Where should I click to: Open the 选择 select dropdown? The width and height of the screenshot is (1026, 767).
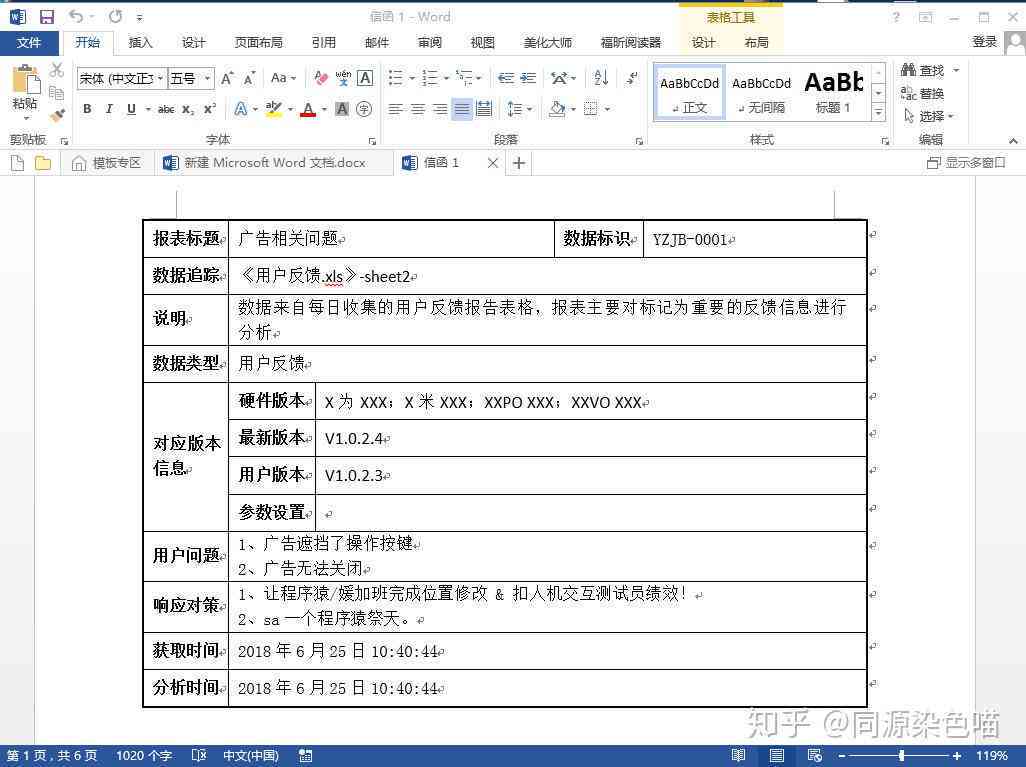tap(929, 116)
